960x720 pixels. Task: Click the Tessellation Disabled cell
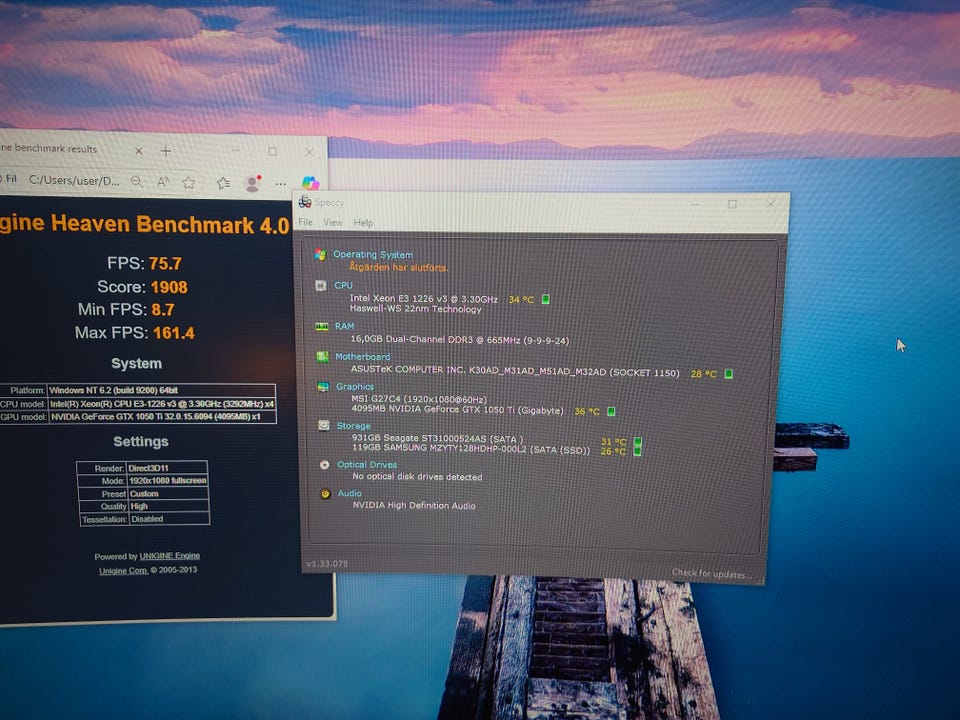tap(169, 519)
